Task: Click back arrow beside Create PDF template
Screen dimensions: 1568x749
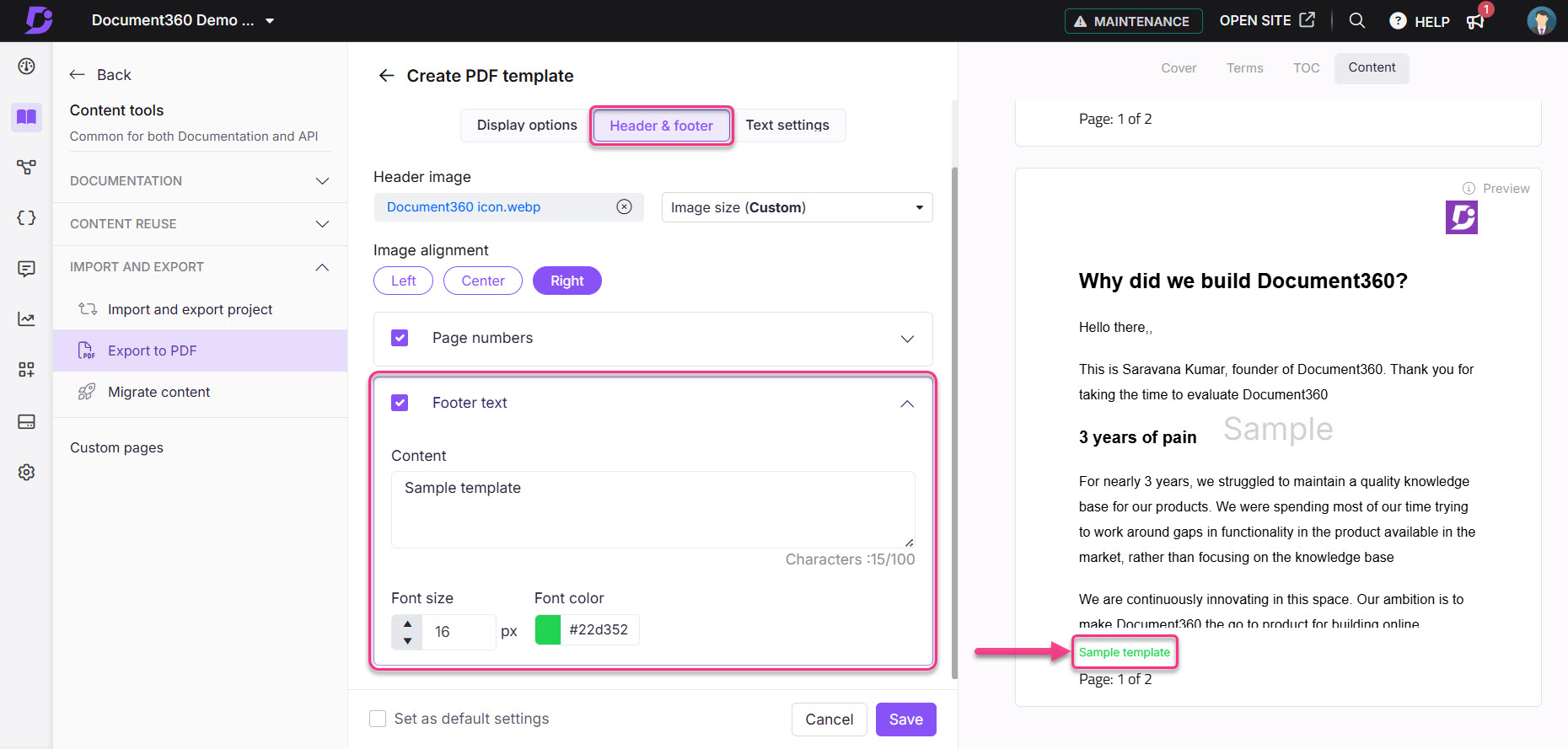Action: pyautogui.click(x=386, y=76)
